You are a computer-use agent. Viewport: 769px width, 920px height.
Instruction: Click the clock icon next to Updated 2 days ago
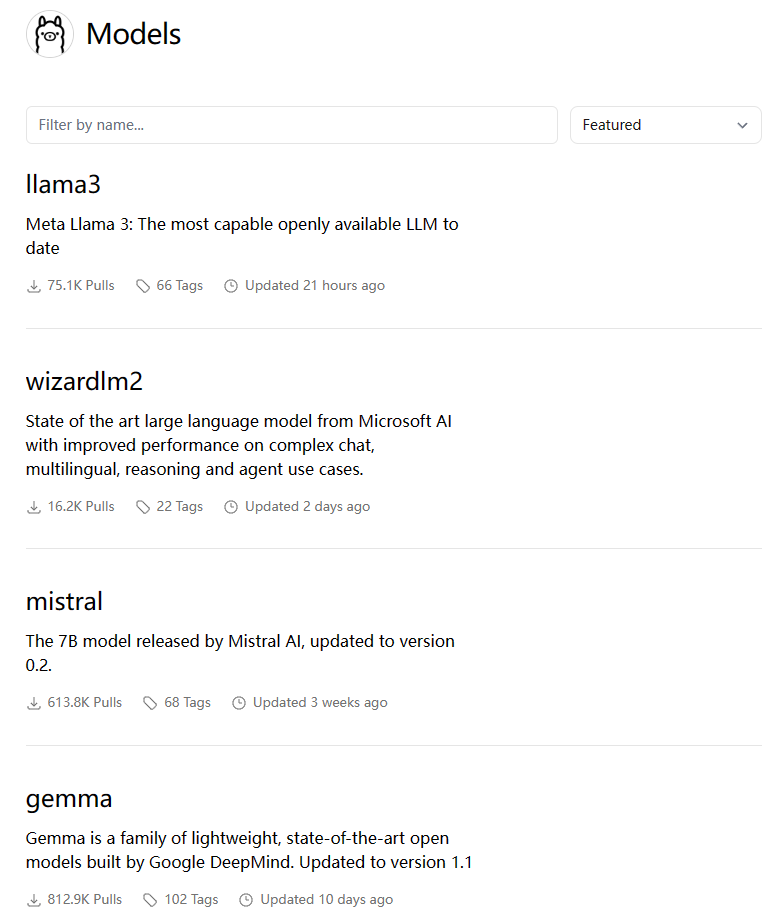tap(231, 507)
